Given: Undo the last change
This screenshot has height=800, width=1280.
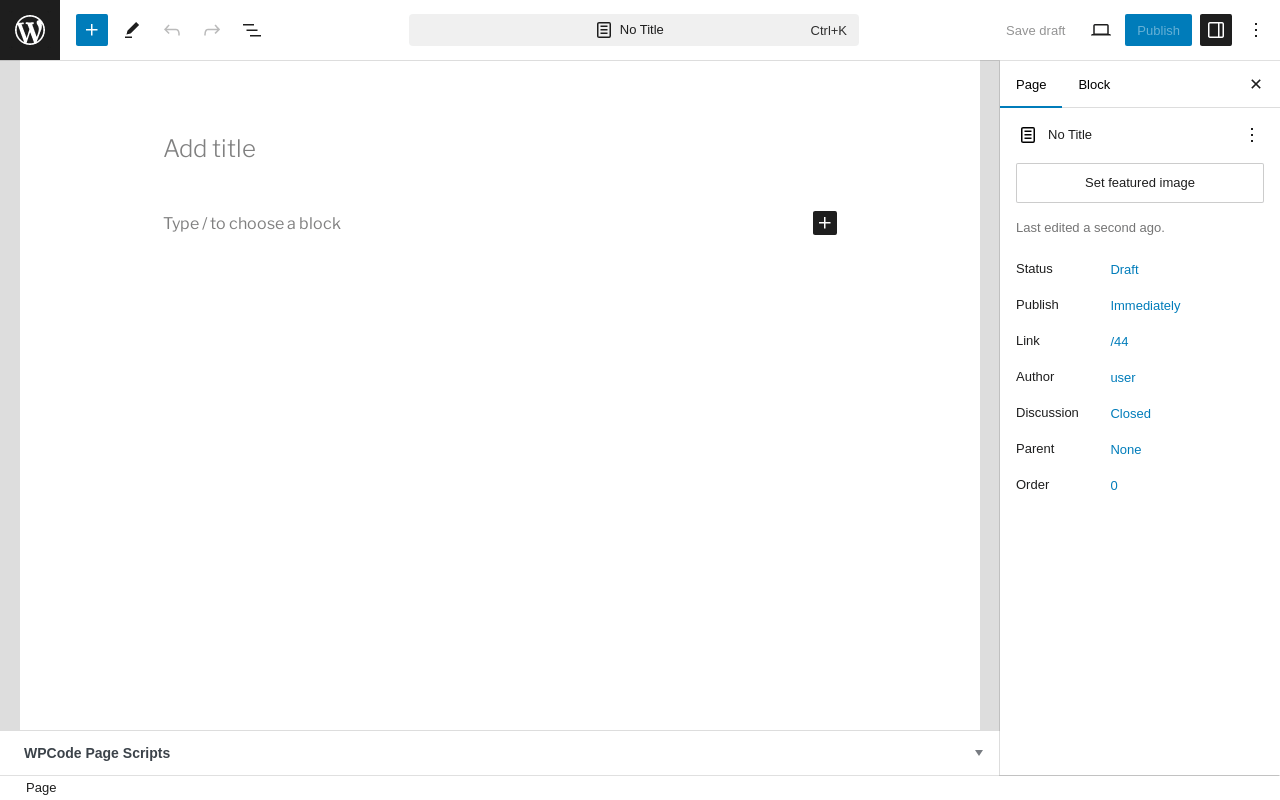Looking at the screenshot, I should click(172, 30).
